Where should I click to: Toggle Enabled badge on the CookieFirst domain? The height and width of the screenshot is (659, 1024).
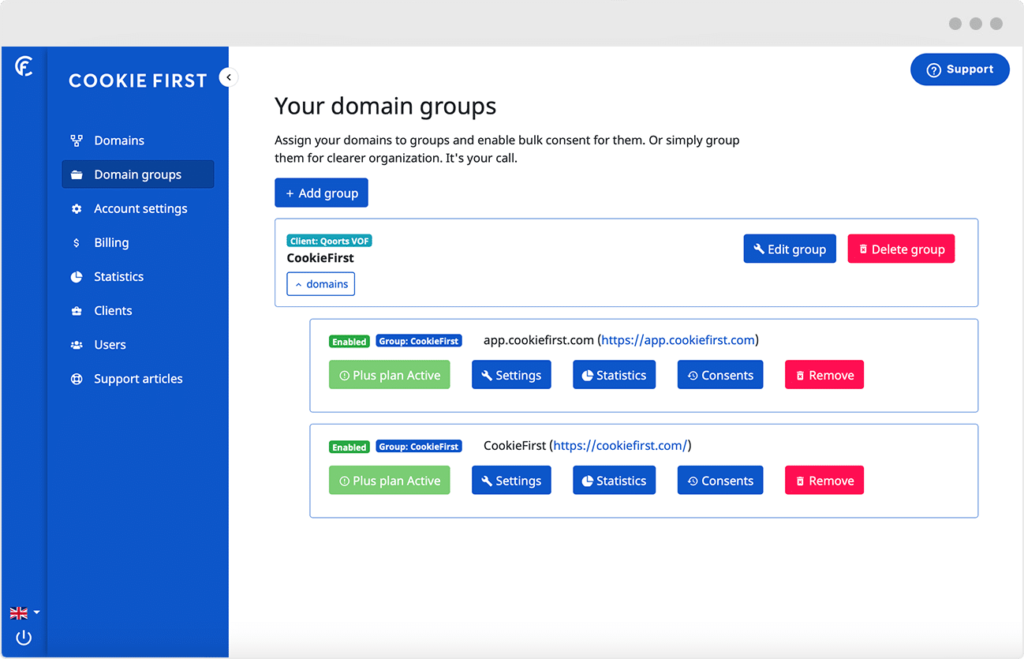tap(349, 446)
